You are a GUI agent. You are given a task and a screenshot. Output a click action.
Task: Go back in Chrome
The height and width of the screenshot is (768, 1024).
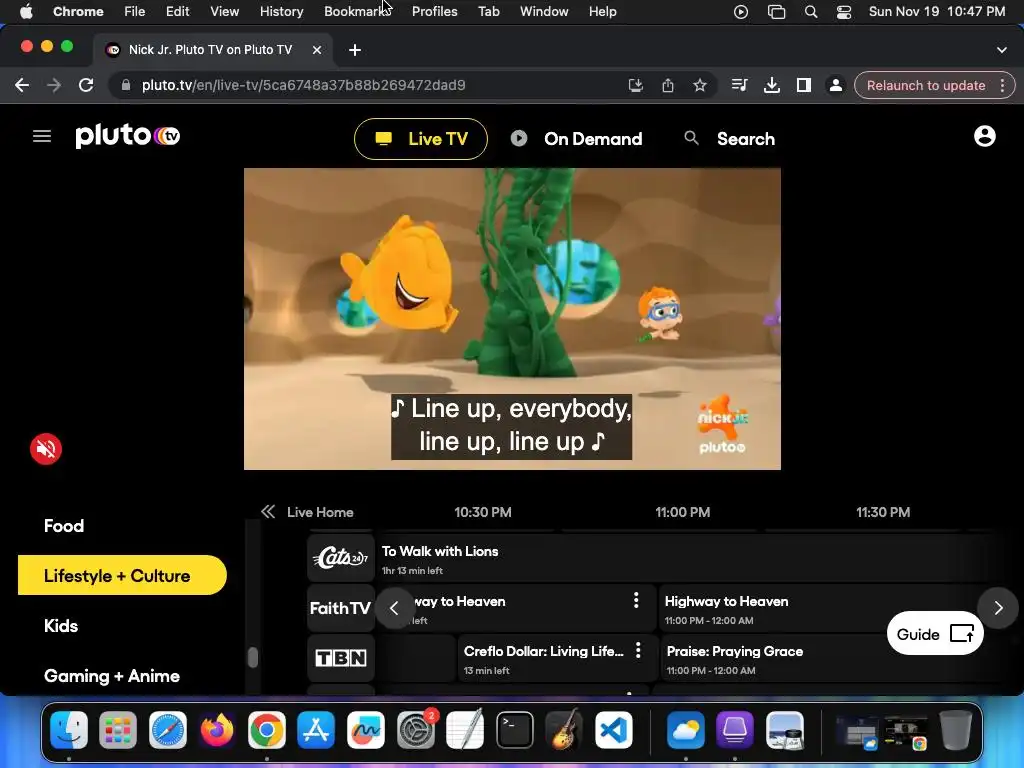point(22,85)
